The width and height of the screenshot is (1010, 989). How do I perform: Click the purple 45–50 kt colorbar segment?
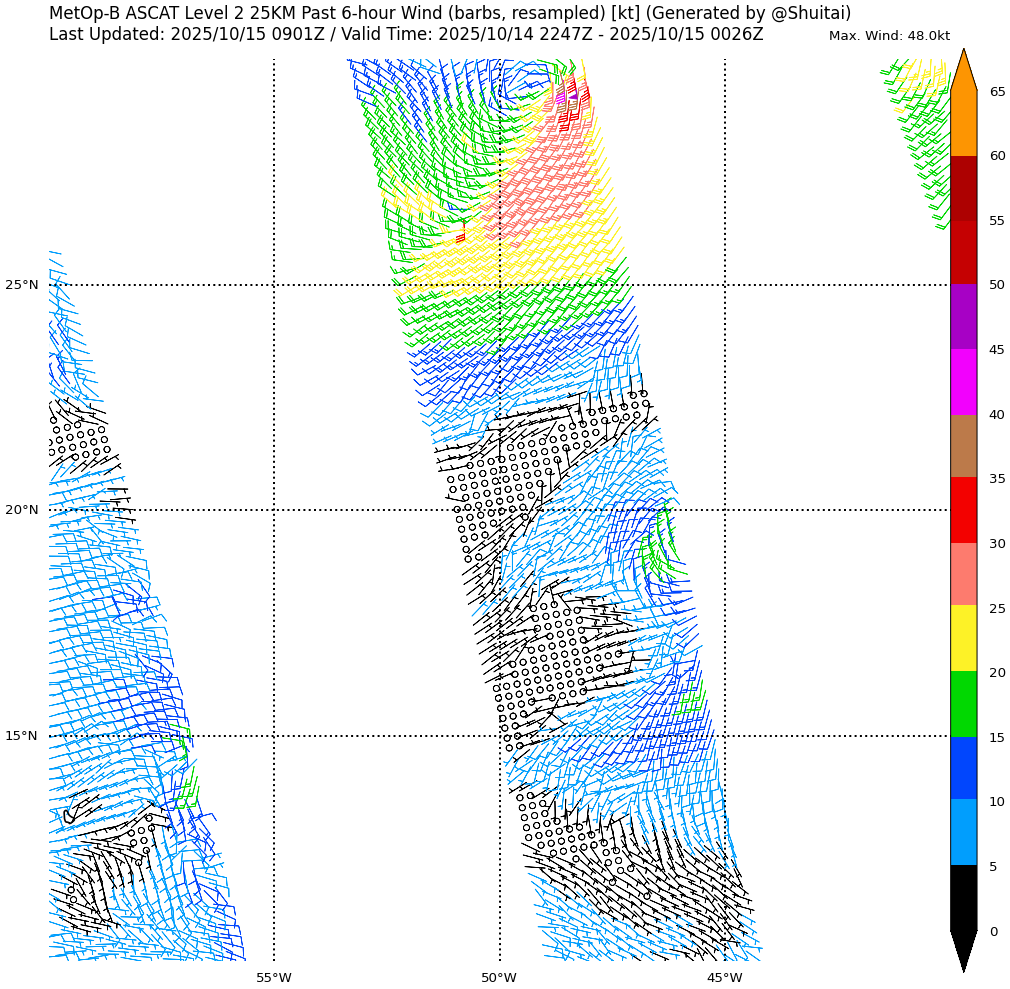(x=963, y=316)
